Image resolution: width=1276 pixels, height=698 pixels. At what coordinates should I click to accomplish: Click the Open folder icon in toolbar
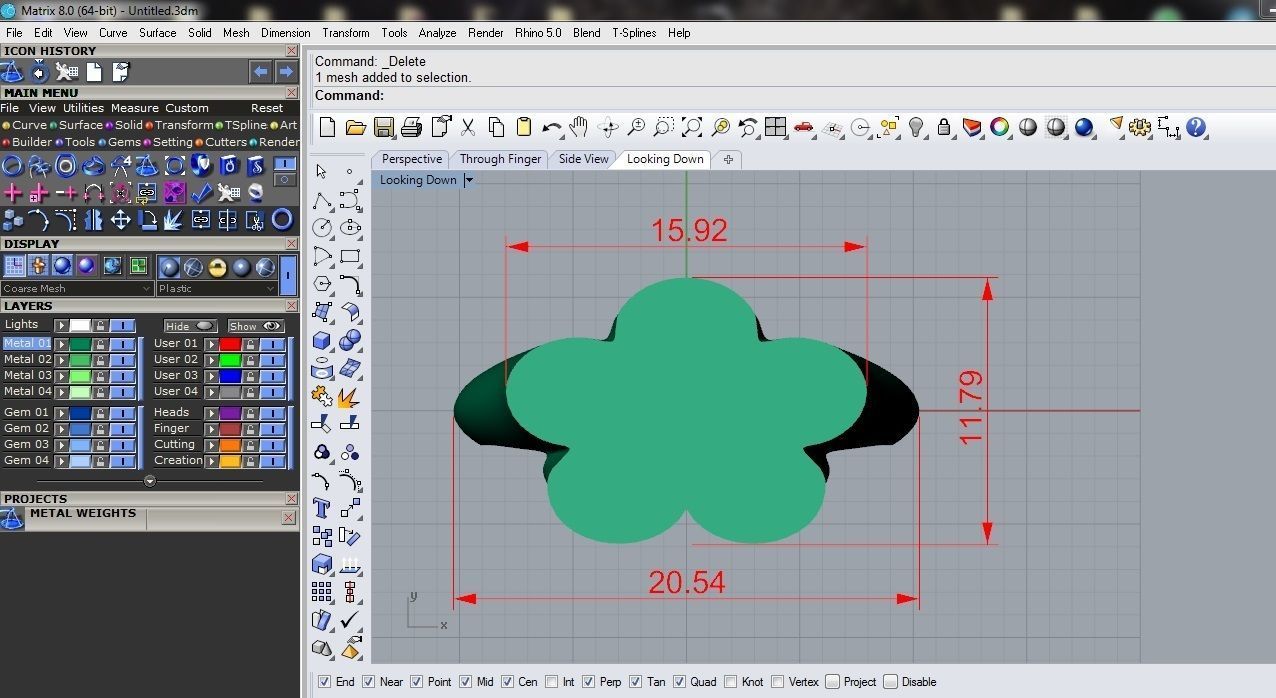355,127
